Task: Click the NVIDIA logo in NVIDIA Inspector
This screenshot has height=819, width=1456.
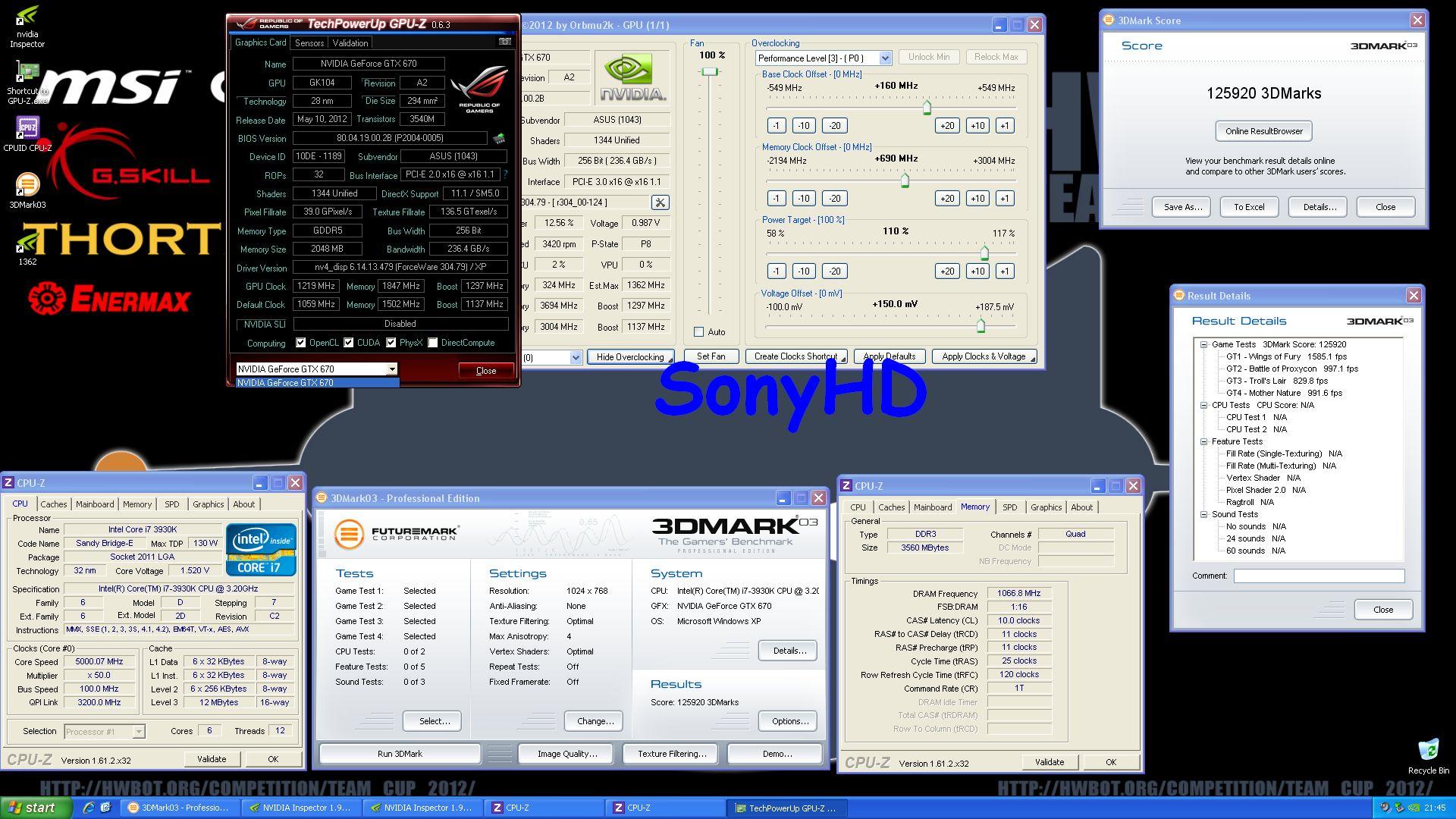Action: point(632,77)
